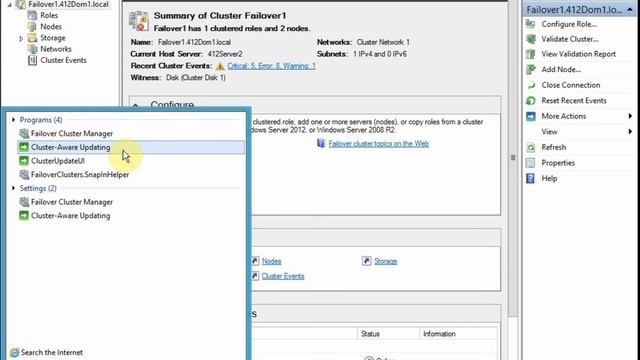Screen dimensions: 640x360
Task: Select Refresh in Actions pane
Action: click(553, 147)
